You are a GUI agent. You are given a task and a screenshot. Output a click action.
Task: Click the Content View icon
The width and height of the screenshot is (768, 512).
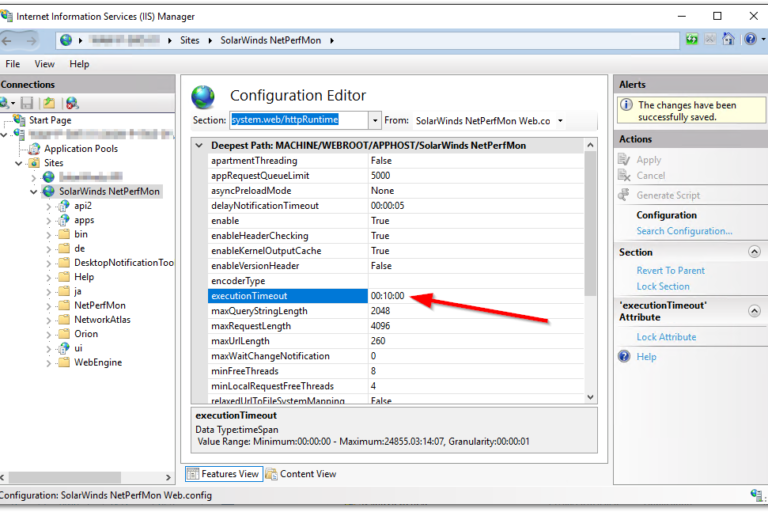click(x=271, y=474)
